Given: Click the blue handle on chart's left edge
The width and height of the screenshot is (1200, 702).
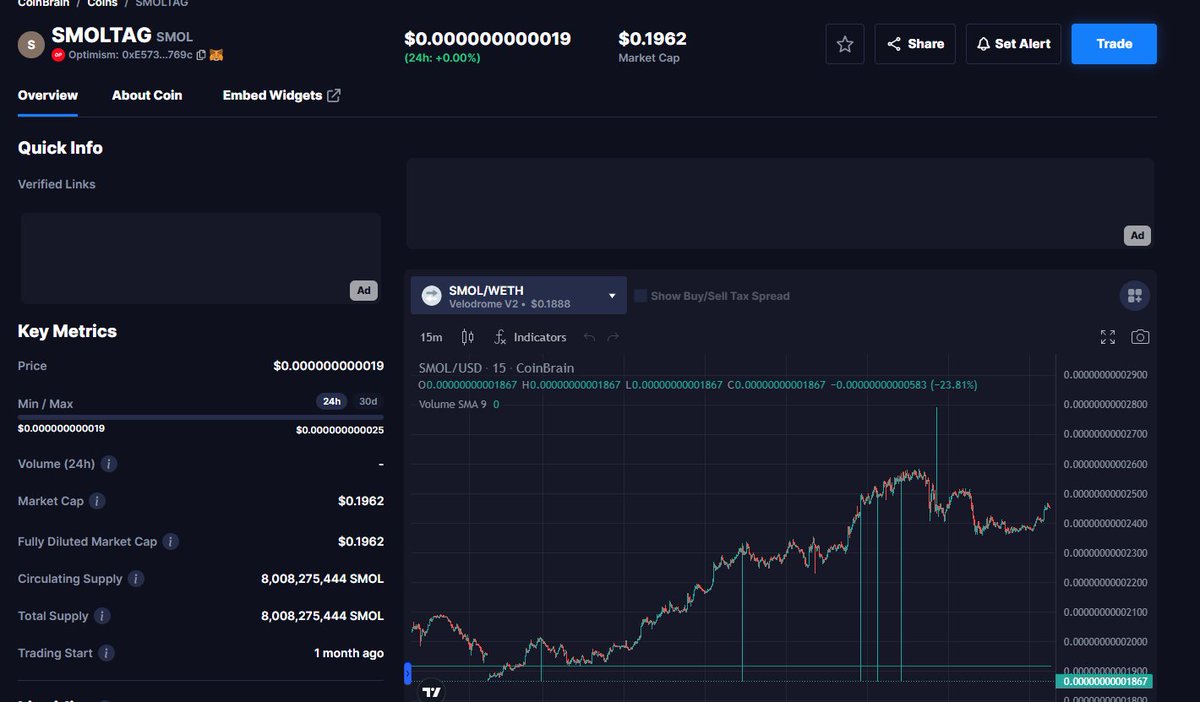Looking at the screenshot, I should (x=407, y=674).
